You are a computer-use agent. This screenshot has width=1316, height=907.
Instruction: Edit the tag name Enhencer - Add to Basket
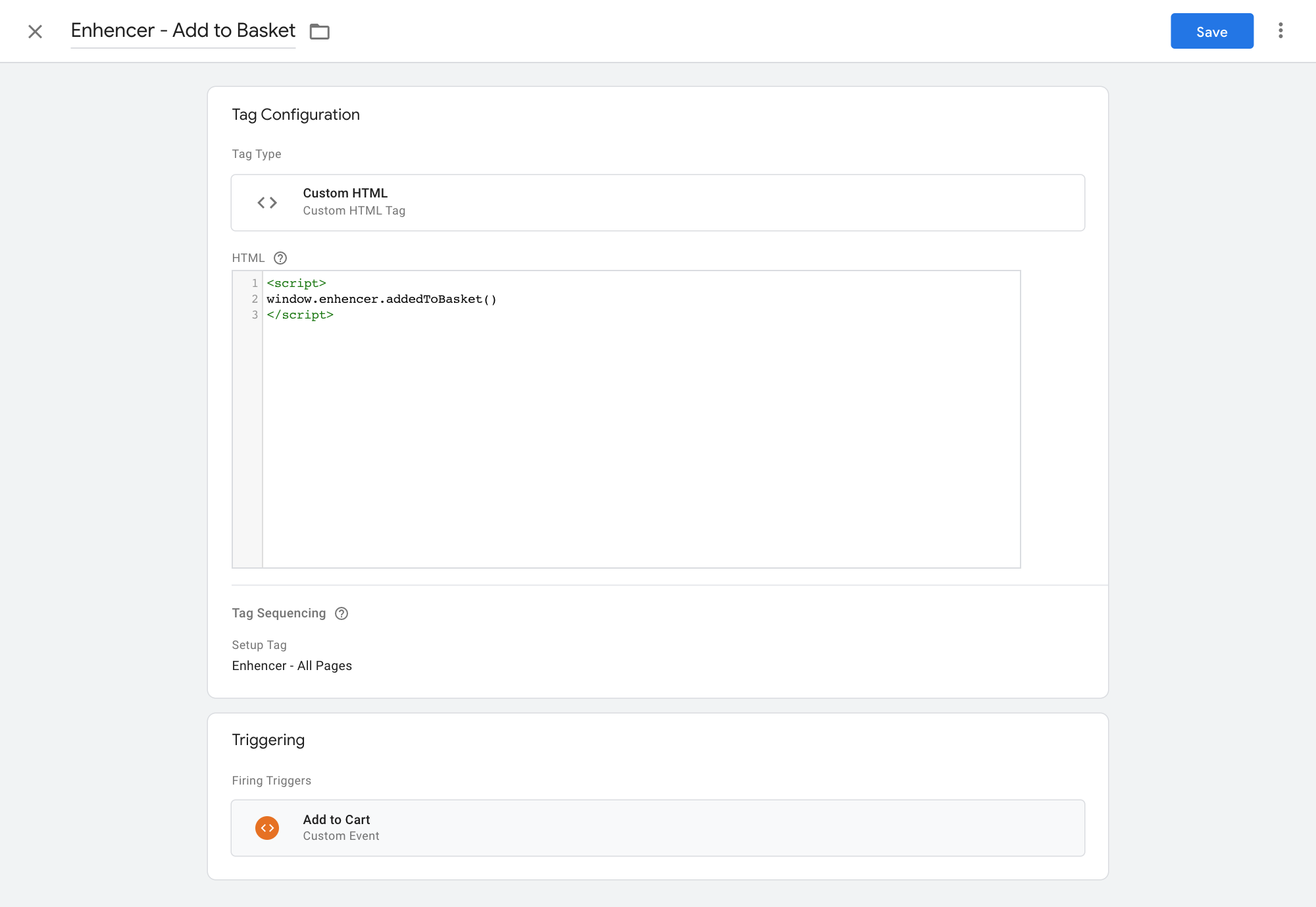click(x=183, y=31)
